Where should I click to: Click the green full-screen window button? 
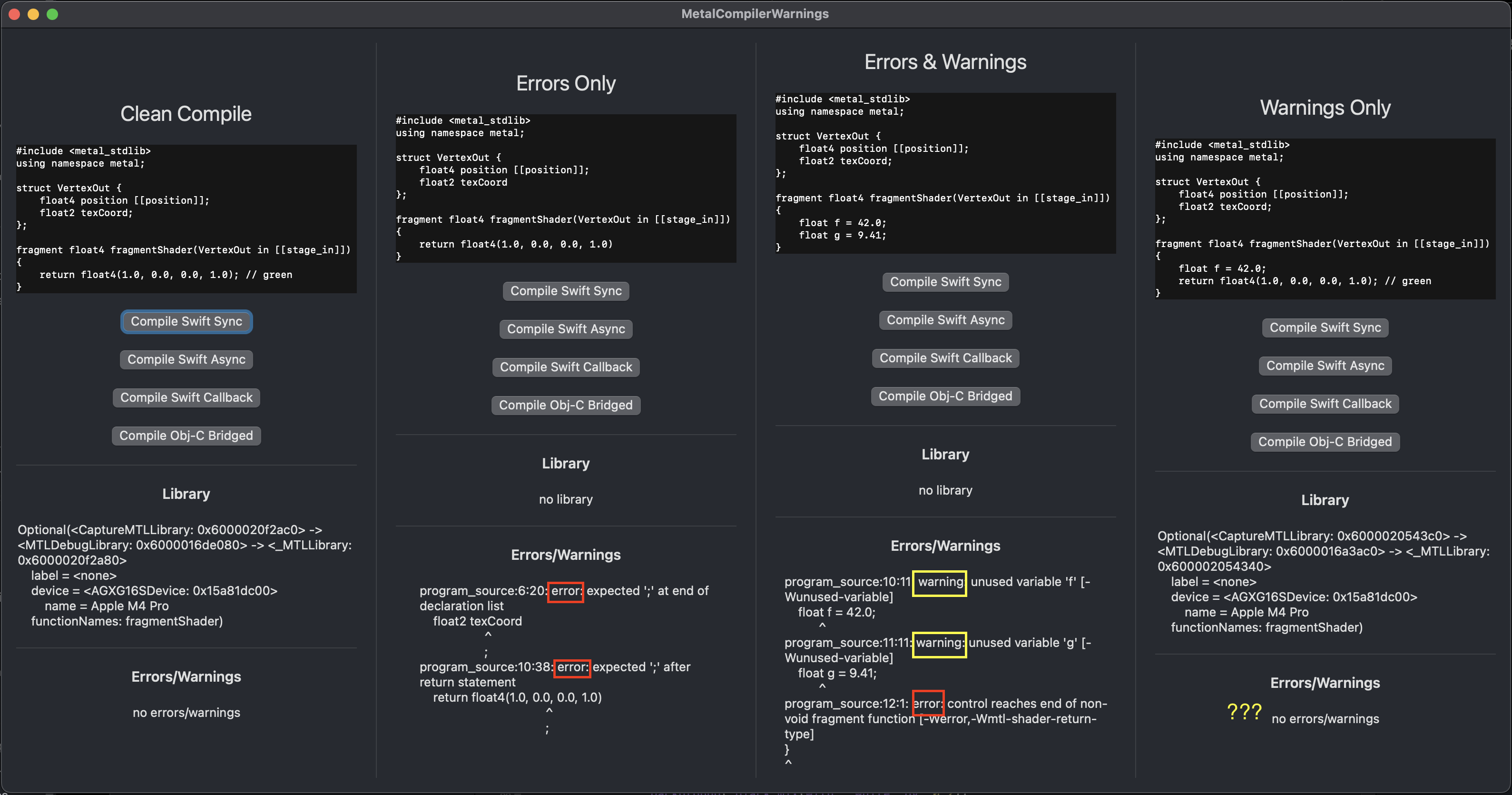pos(52,14)
